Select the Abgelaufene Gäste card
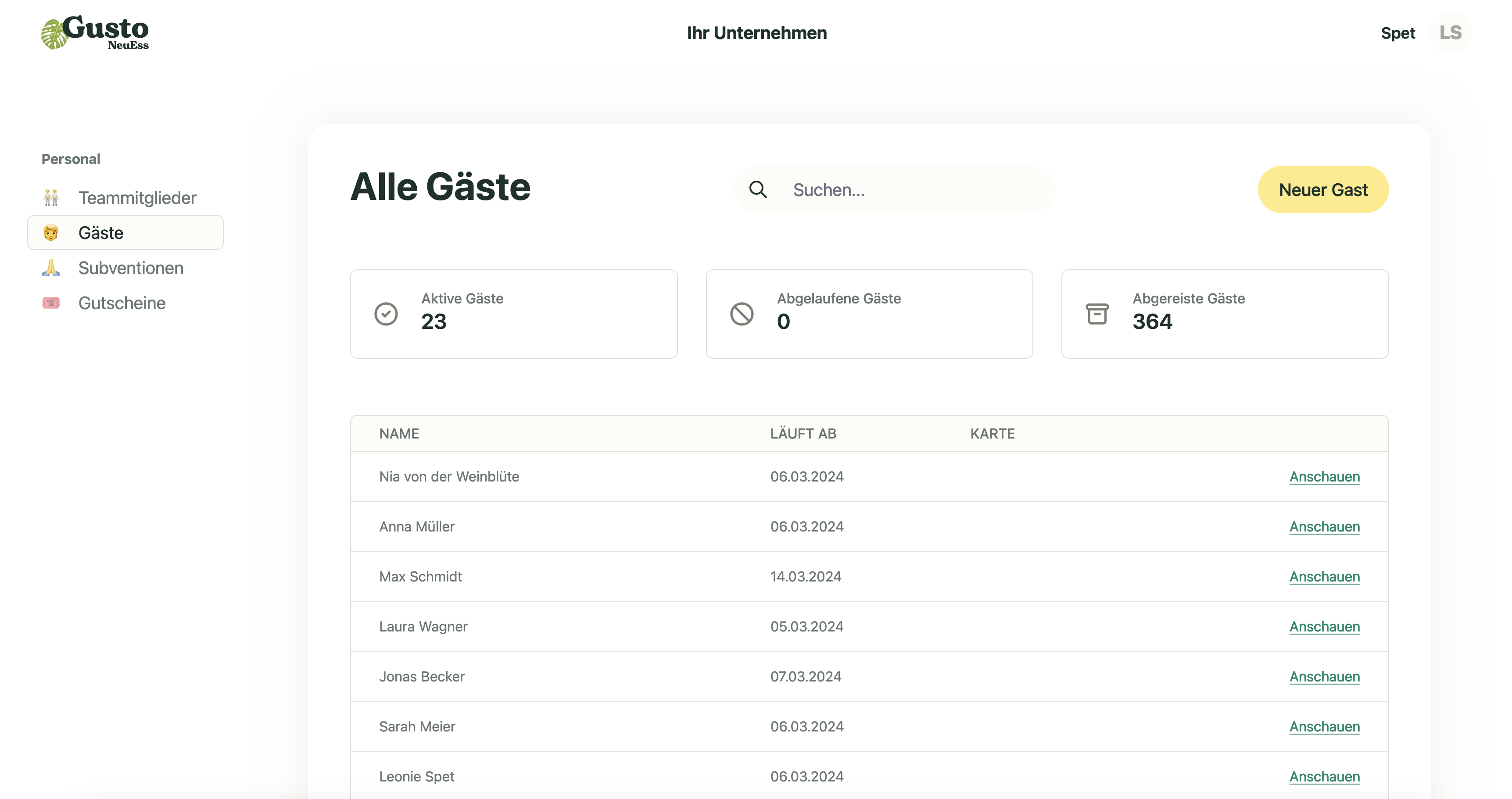 tap(869, 314)
